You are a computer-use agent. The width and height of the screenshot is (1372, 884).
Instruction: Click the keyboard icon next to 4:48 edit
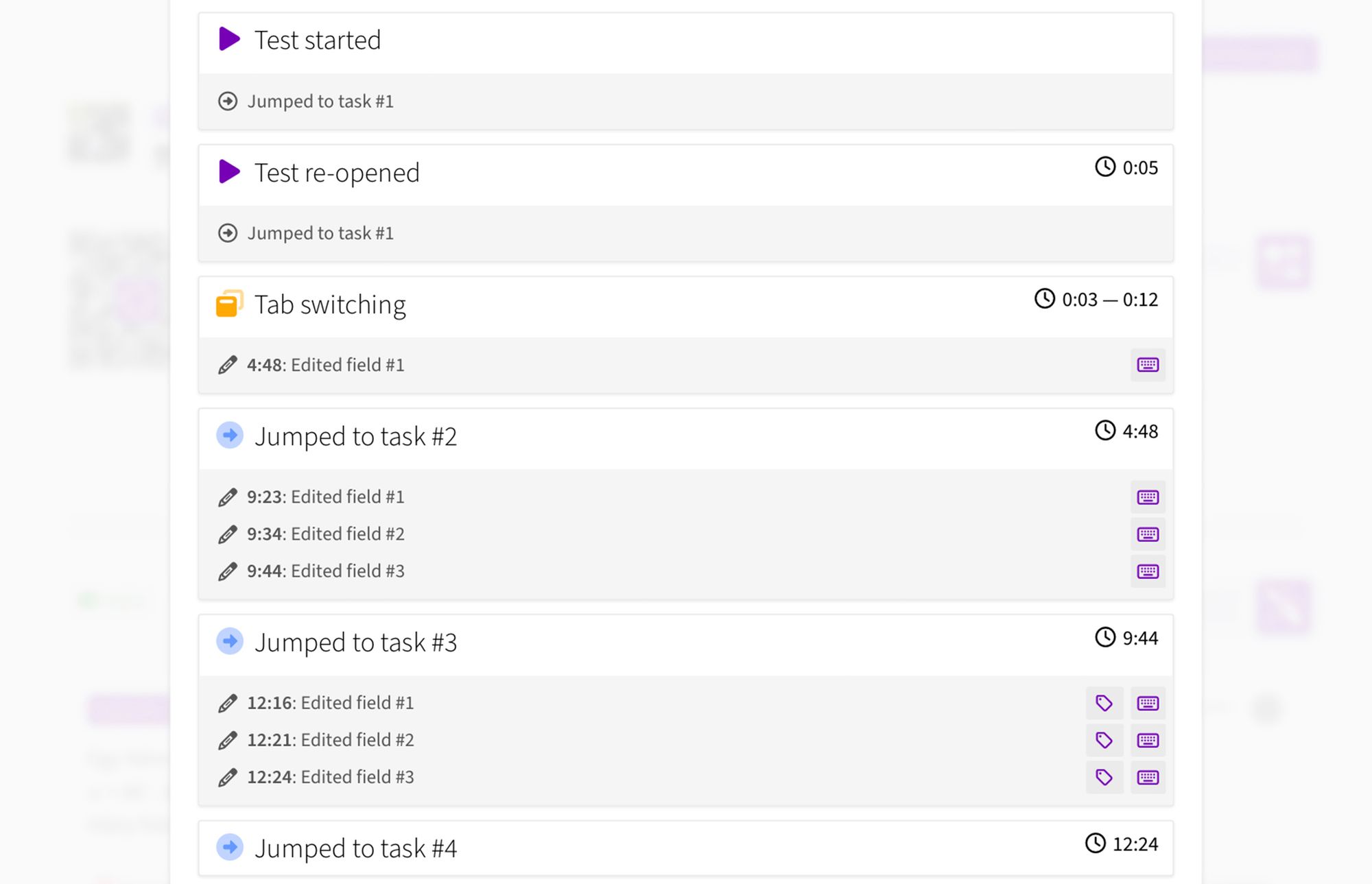[1146, 364]
